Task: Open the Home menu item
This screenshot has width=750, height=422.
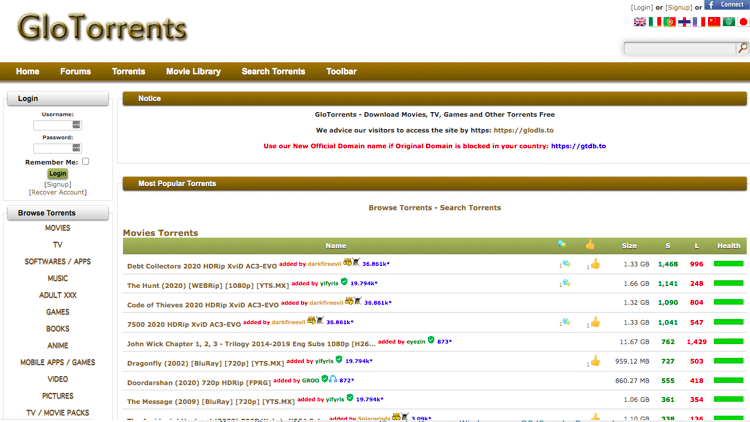Action: click(27, 71)
